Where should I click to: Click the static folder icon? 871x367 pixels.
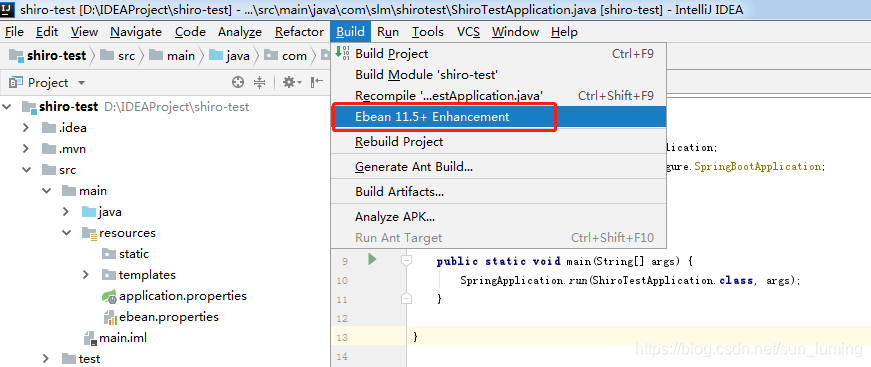click(109, 254)
